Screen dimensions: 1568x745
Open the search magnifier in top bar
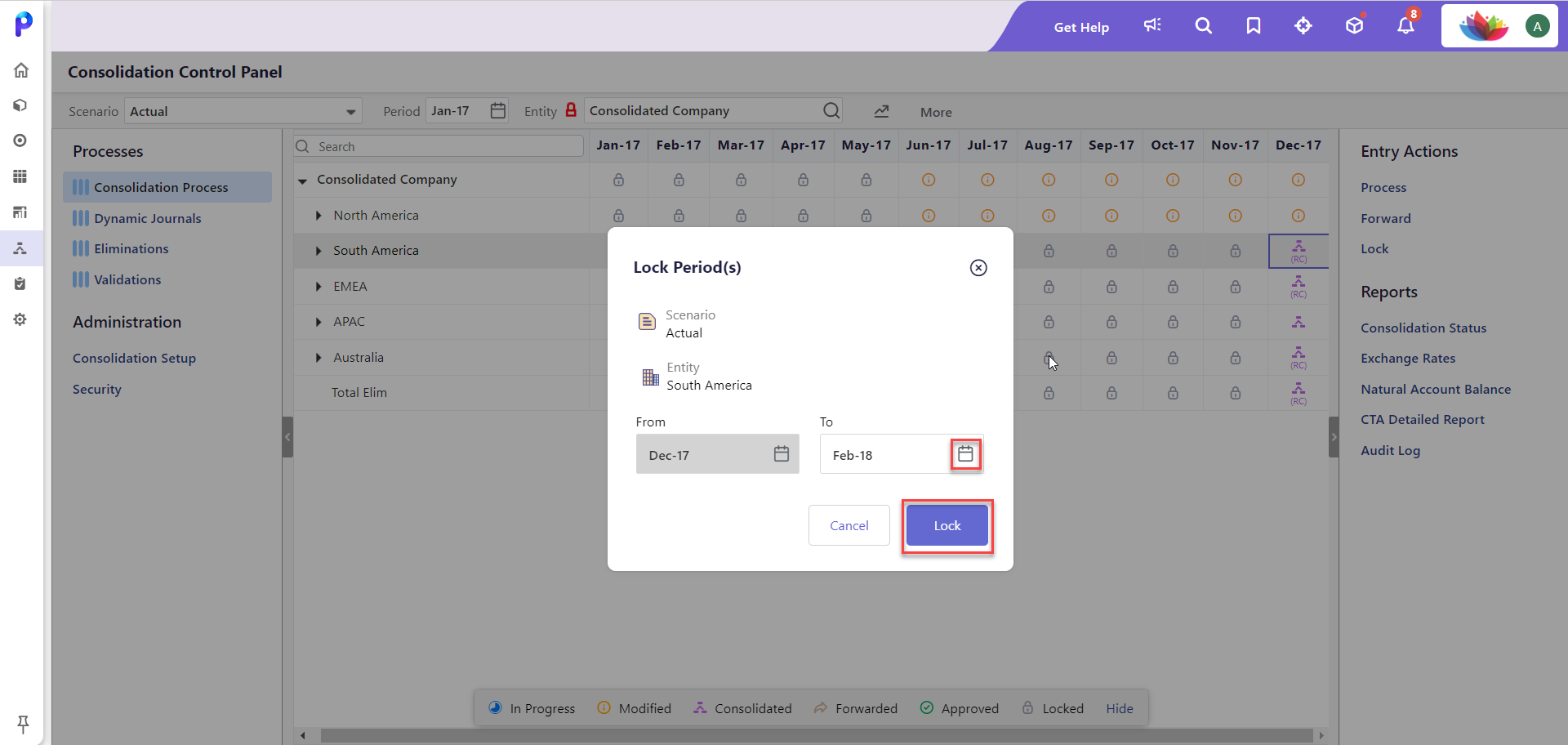[x=1203, y=25]
